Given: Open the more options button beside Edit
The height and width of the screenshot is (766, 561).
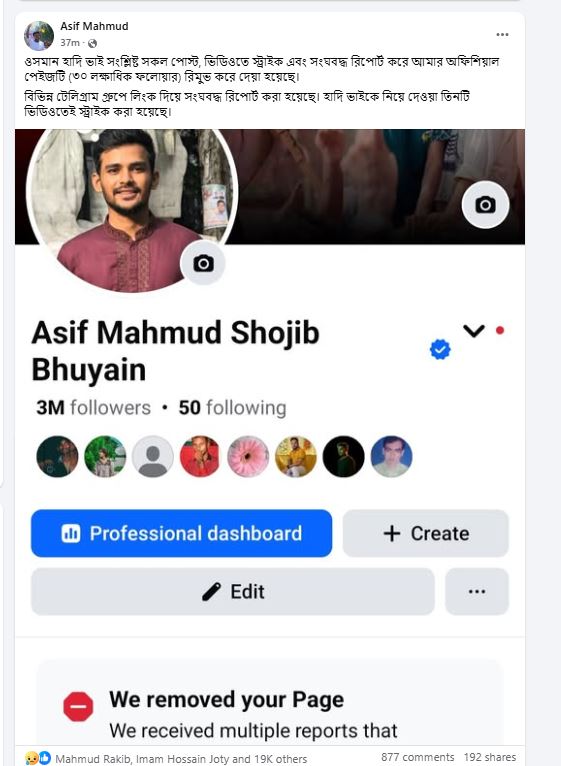Looking at the screenshot, I should tap(477, 592).
